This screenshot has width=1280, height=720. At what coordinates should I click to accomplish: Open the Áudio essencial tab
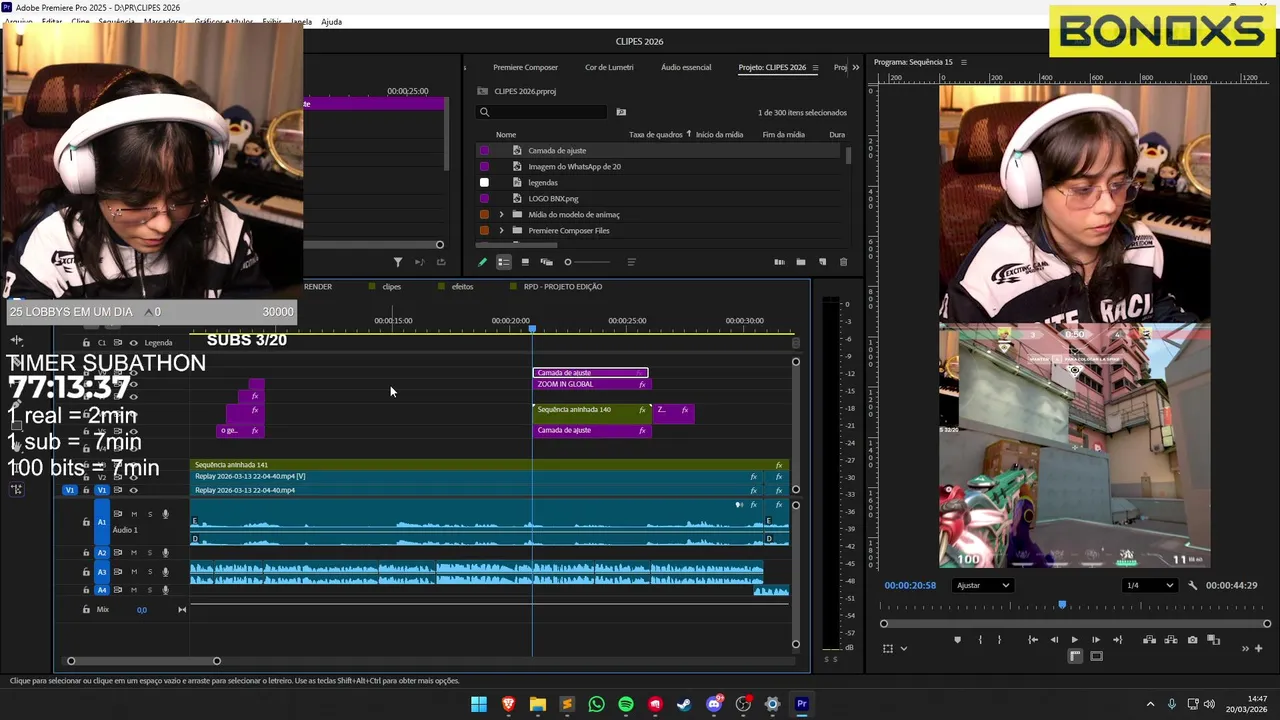tap(686, 67)
